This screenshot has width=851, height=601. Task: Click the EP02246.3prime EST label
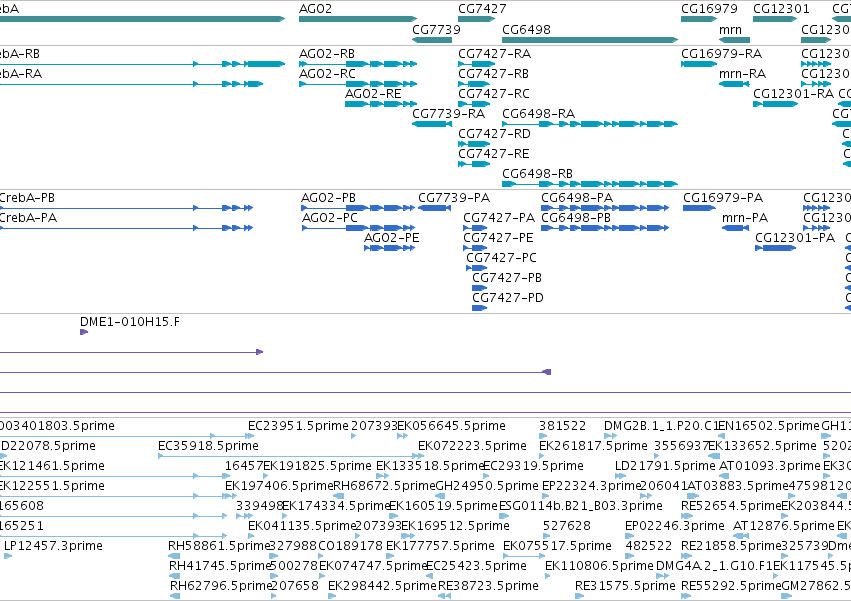pos(675,526)
